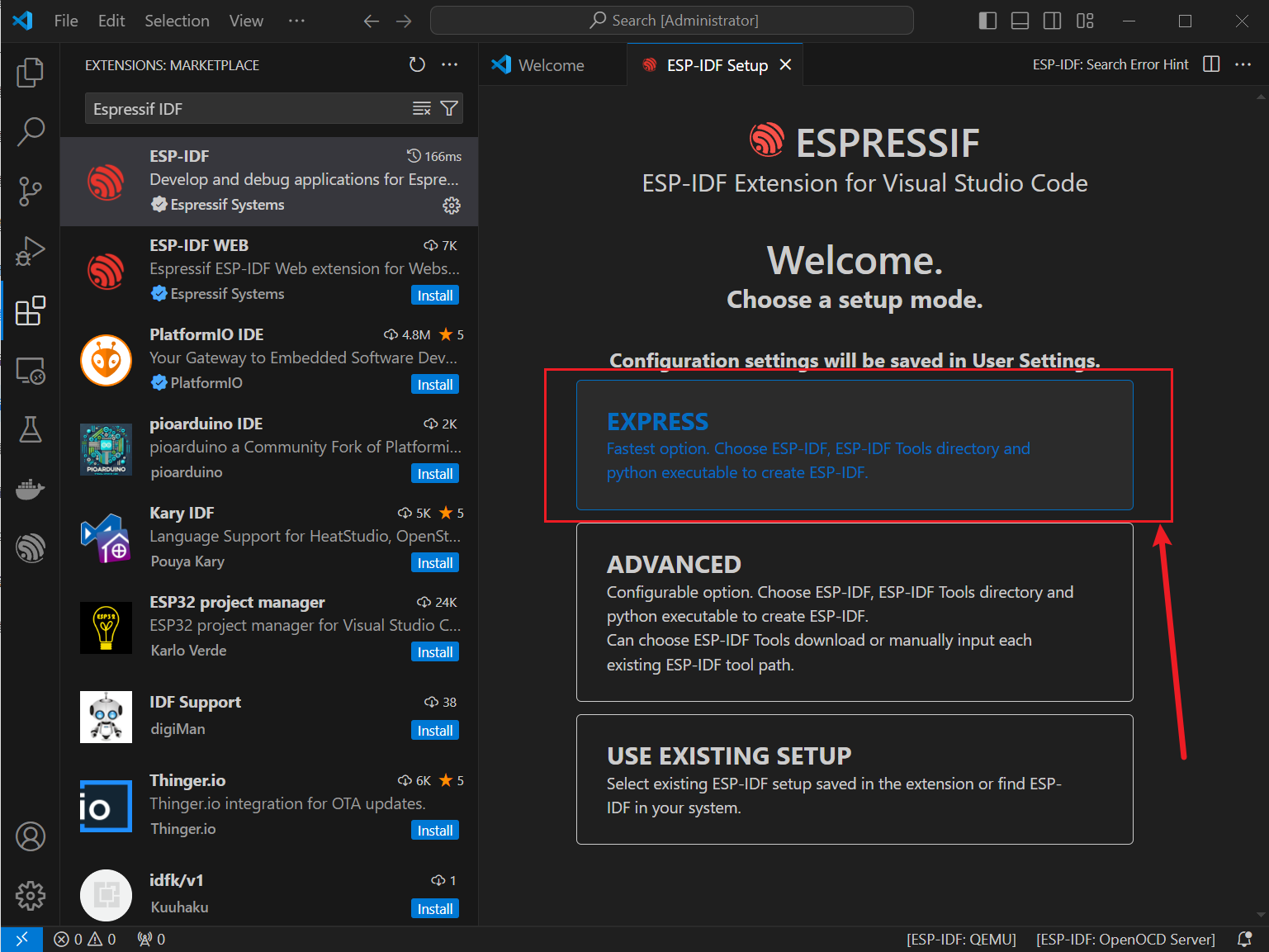Install the pioarduino IDE extension
The height and width of the screenshot is (952, 1269).
[435, 474]
